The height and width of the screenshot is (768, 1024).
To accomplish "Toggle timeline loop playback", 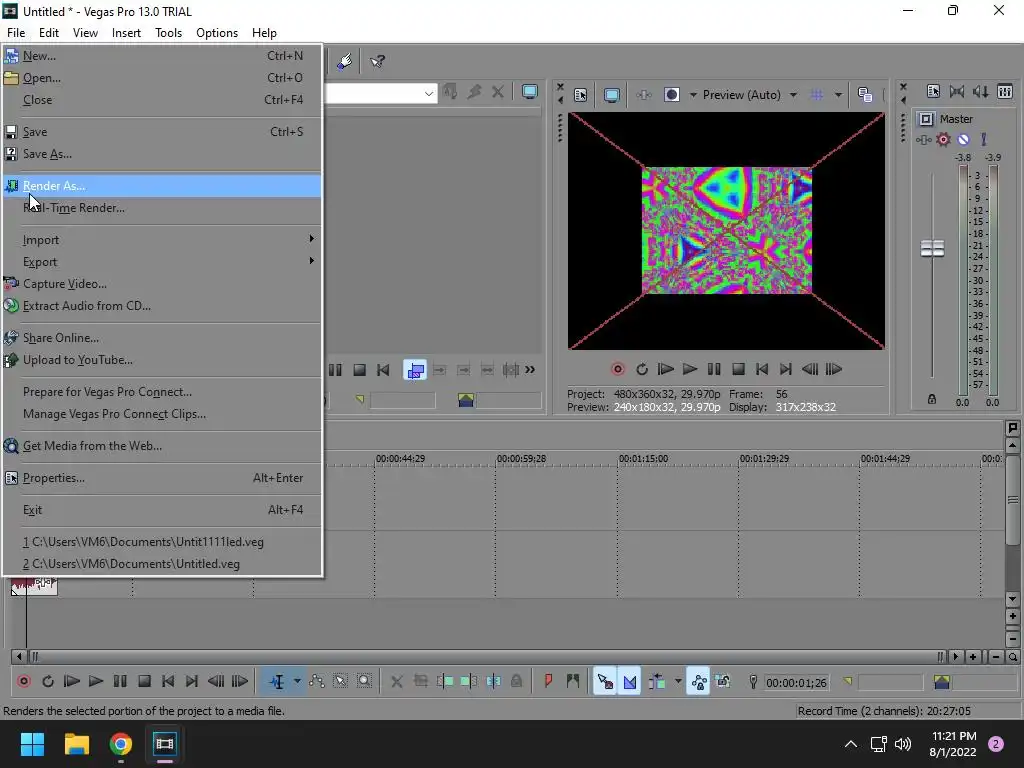I will tap(48, 682).
